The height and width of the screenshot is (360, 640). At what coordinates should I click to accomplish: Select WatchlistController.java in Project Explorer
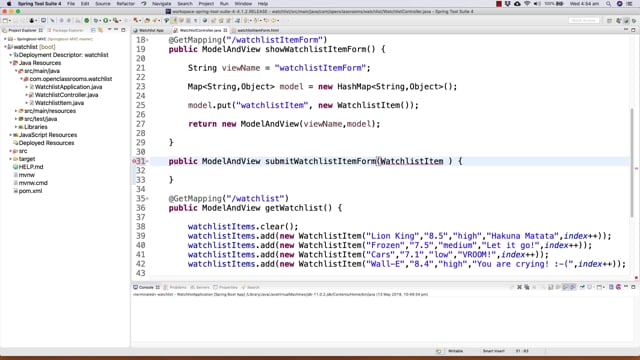[66, 95]
